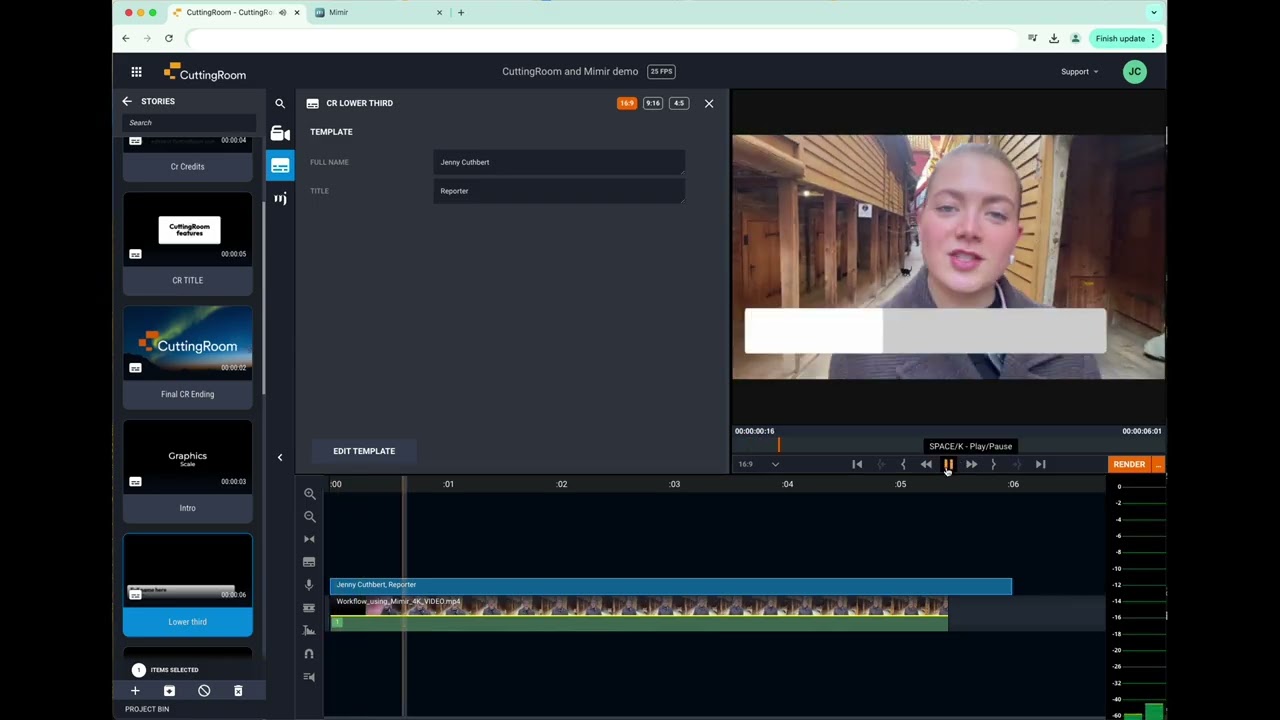Image resolution: width=1280 pixels, height=720 pixels.
Task: Select the Jenny Cuthbert, Reporter graphic clip
Action: pos(671,586)
